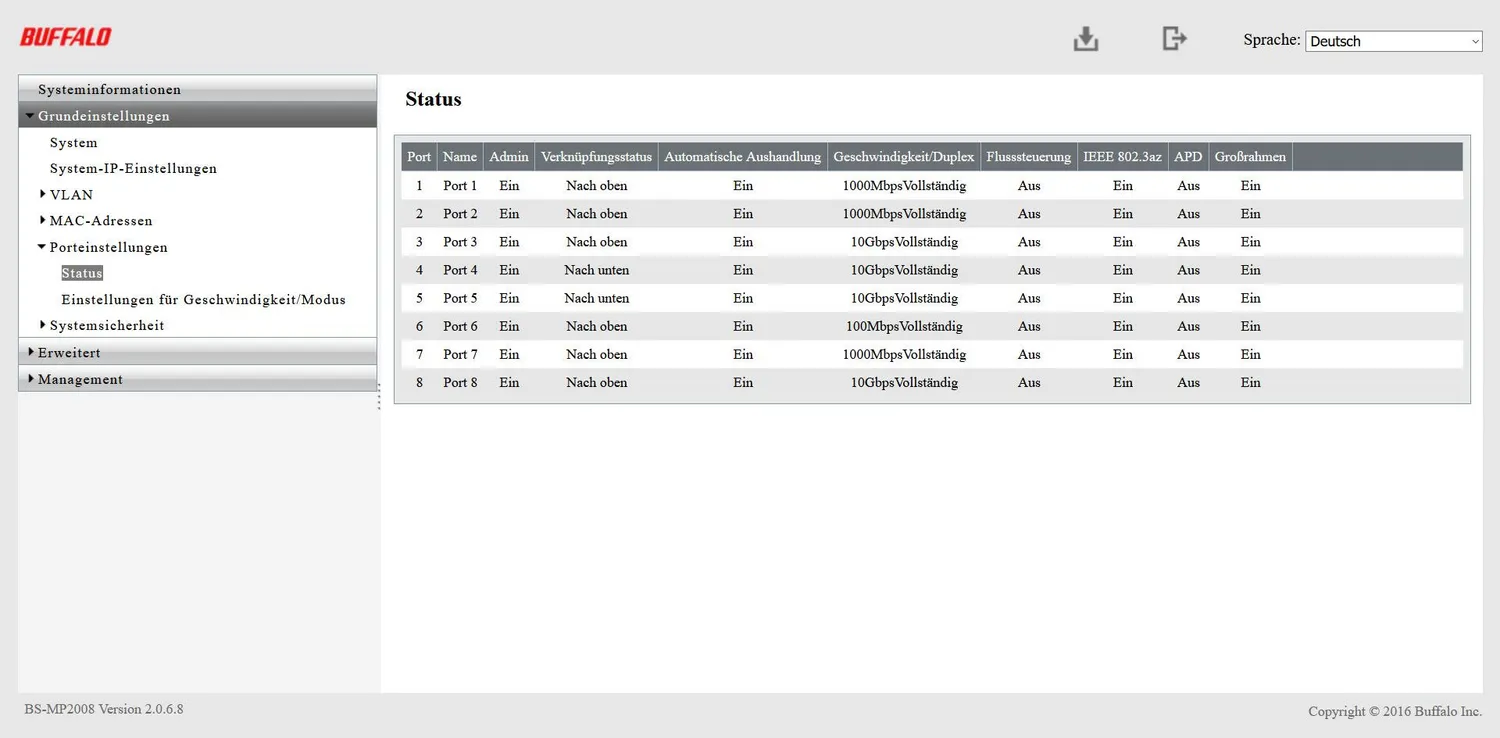Viewport: 1500px width, 738px height.
Task: Click the Port column header
Action: pos(419,157)
